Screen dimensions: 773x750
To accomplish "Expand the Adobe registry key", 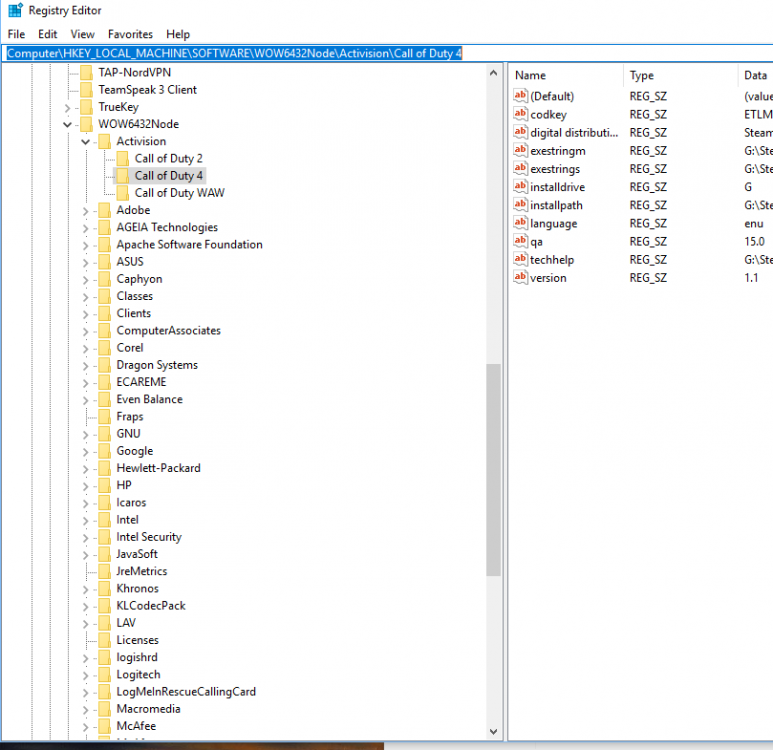I will point(85,211).
